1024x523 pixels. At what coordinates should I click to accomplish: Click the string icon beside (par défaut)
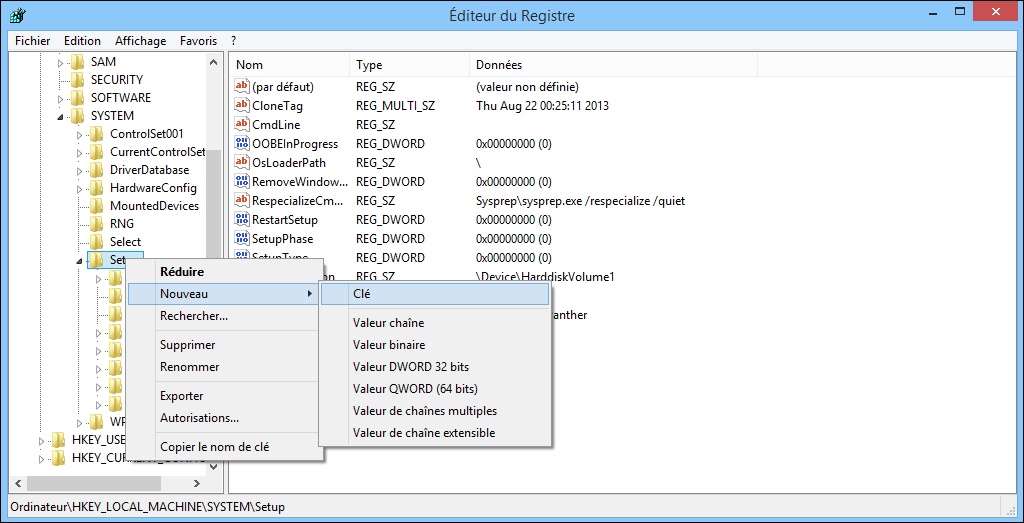pyautogui.click(x=242, y=86)
